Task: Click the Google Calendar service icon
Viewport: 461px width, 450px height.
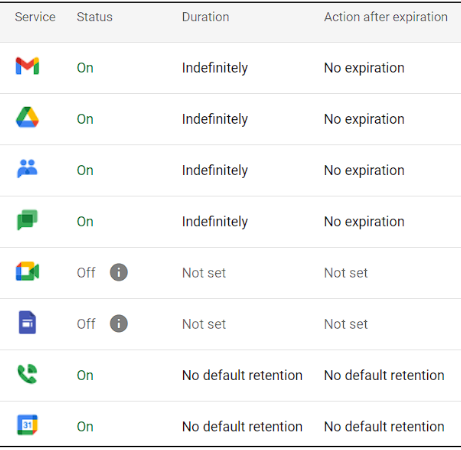Action: [x=27, y=425]
